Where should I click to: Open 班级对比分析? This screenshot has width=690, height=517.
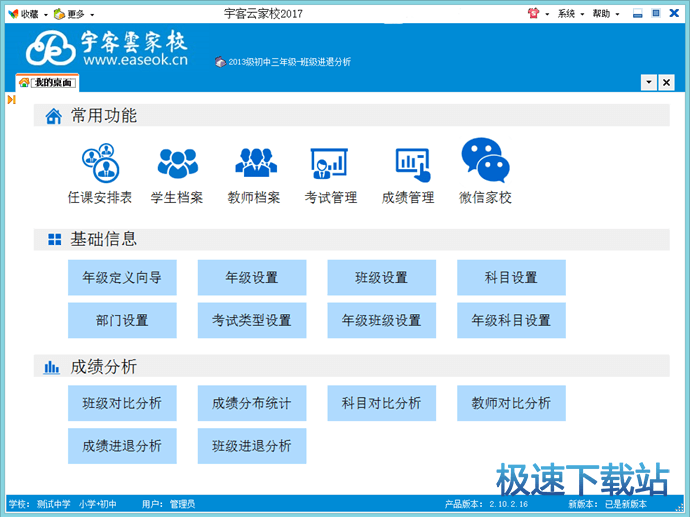click(x=122, y=403)
